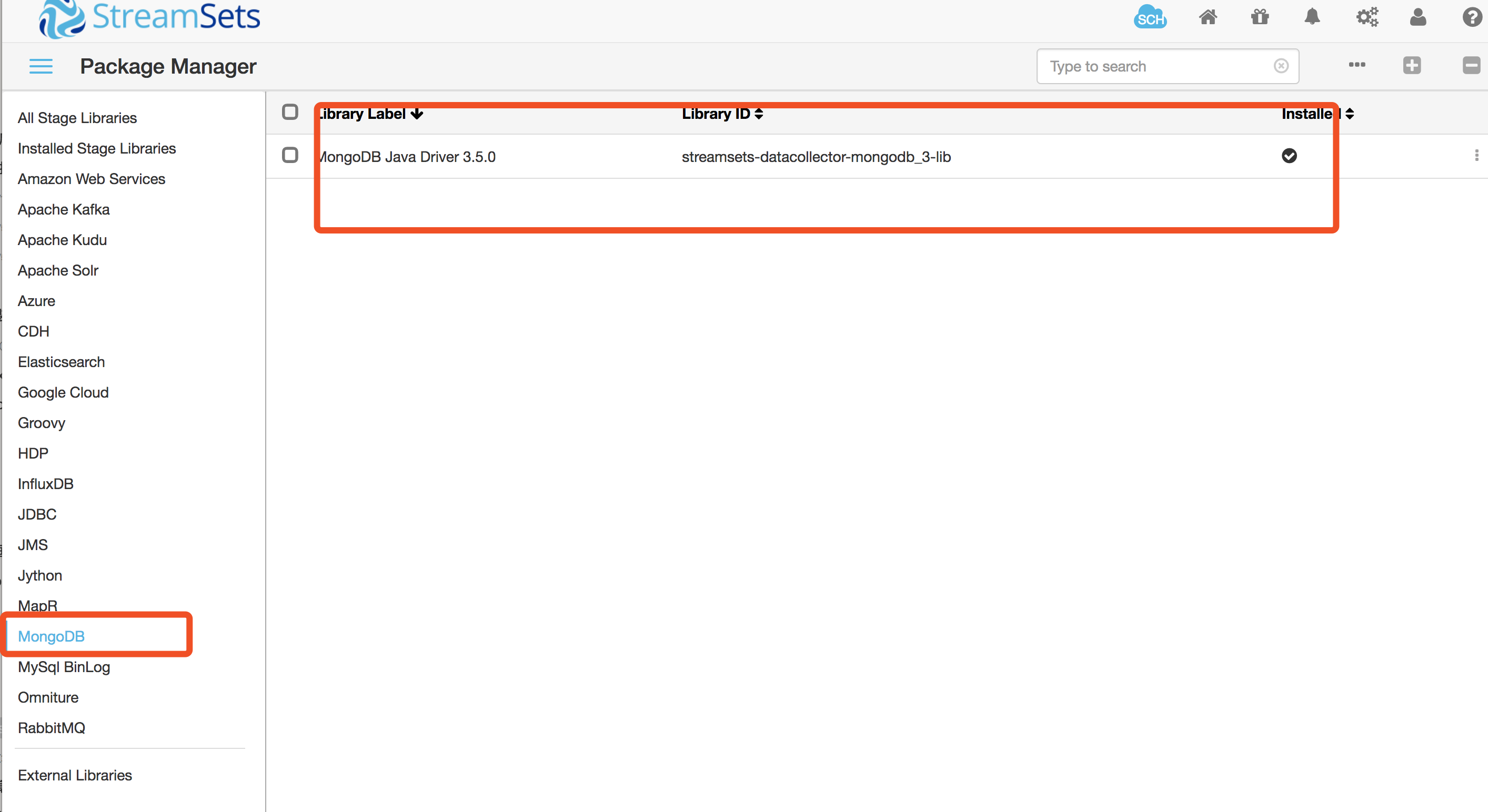Open the Jython library category
The width and height of the screenshot is (1488, 812).
point(40,576)
